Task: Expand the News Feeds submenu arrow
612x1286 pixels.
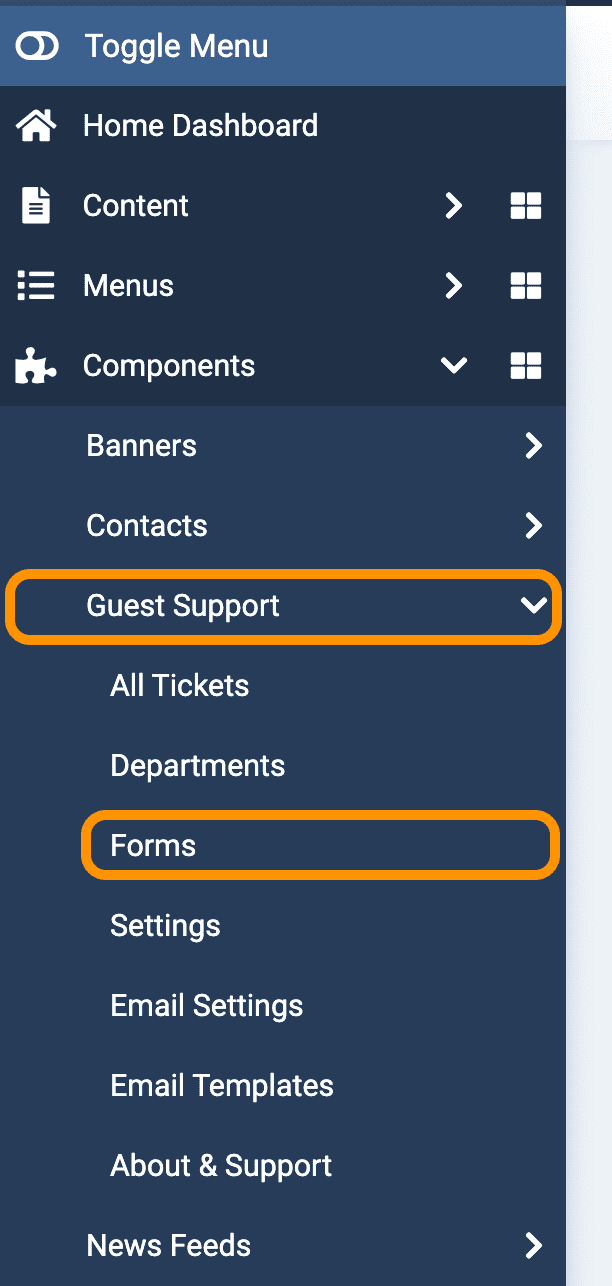Action: 534,1246
